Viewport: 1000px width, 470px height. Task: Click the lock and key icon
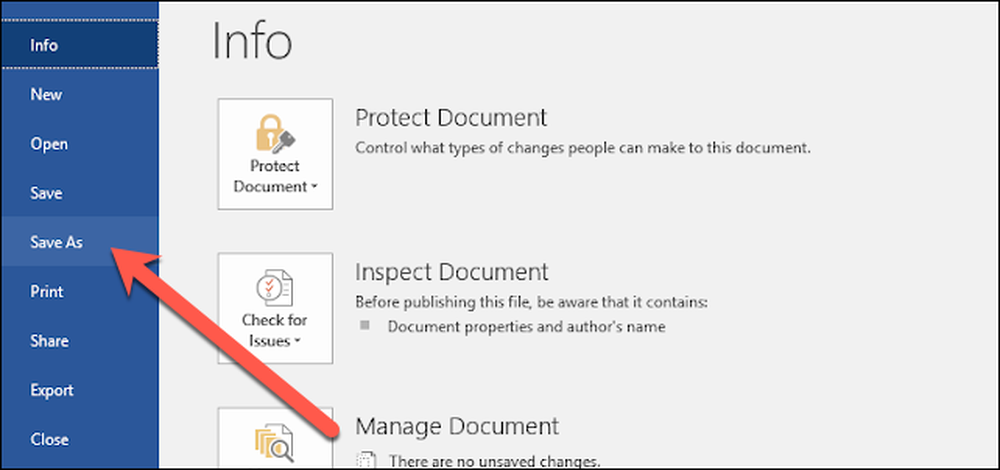(x=275, y=133)
